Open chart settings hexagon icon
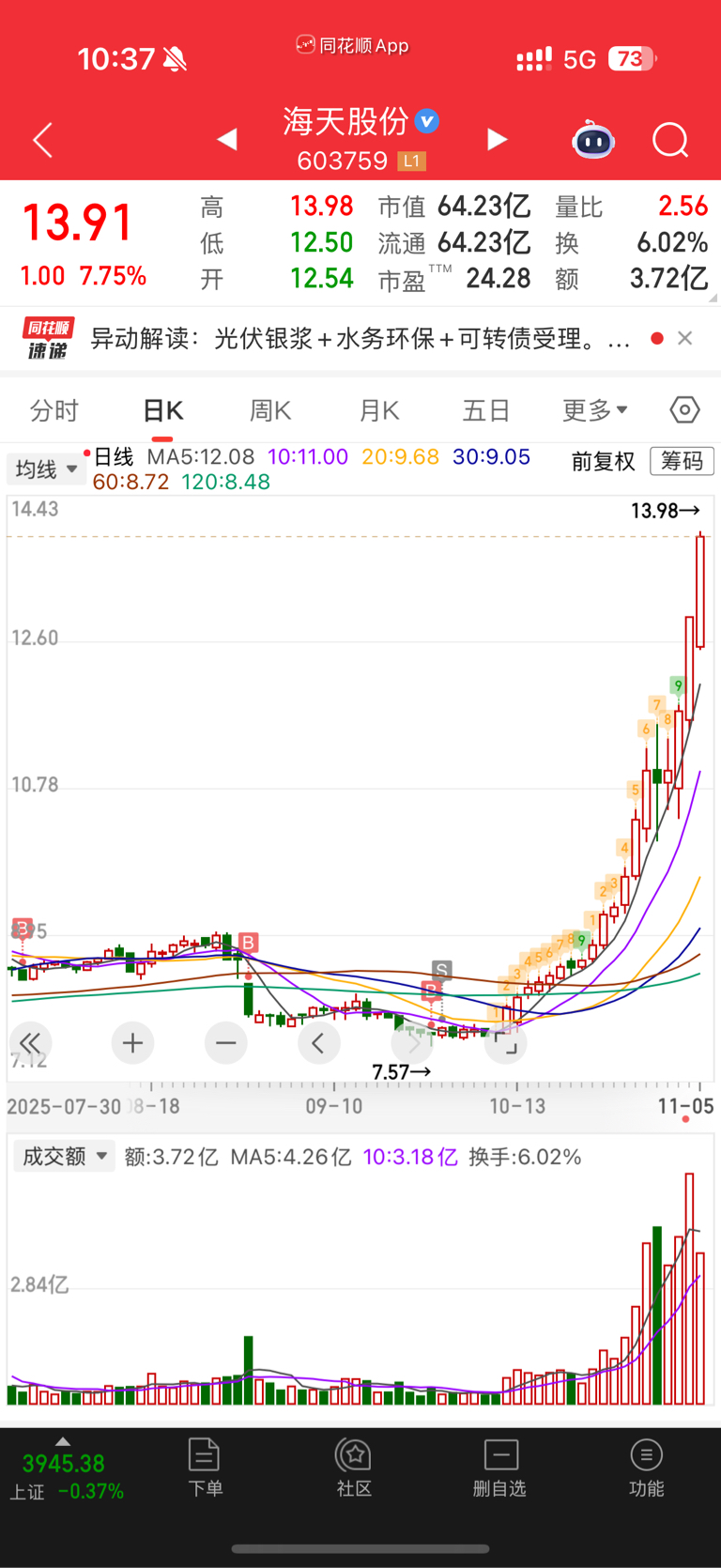The image size is (721, 1568). click(x=685, y=410)
